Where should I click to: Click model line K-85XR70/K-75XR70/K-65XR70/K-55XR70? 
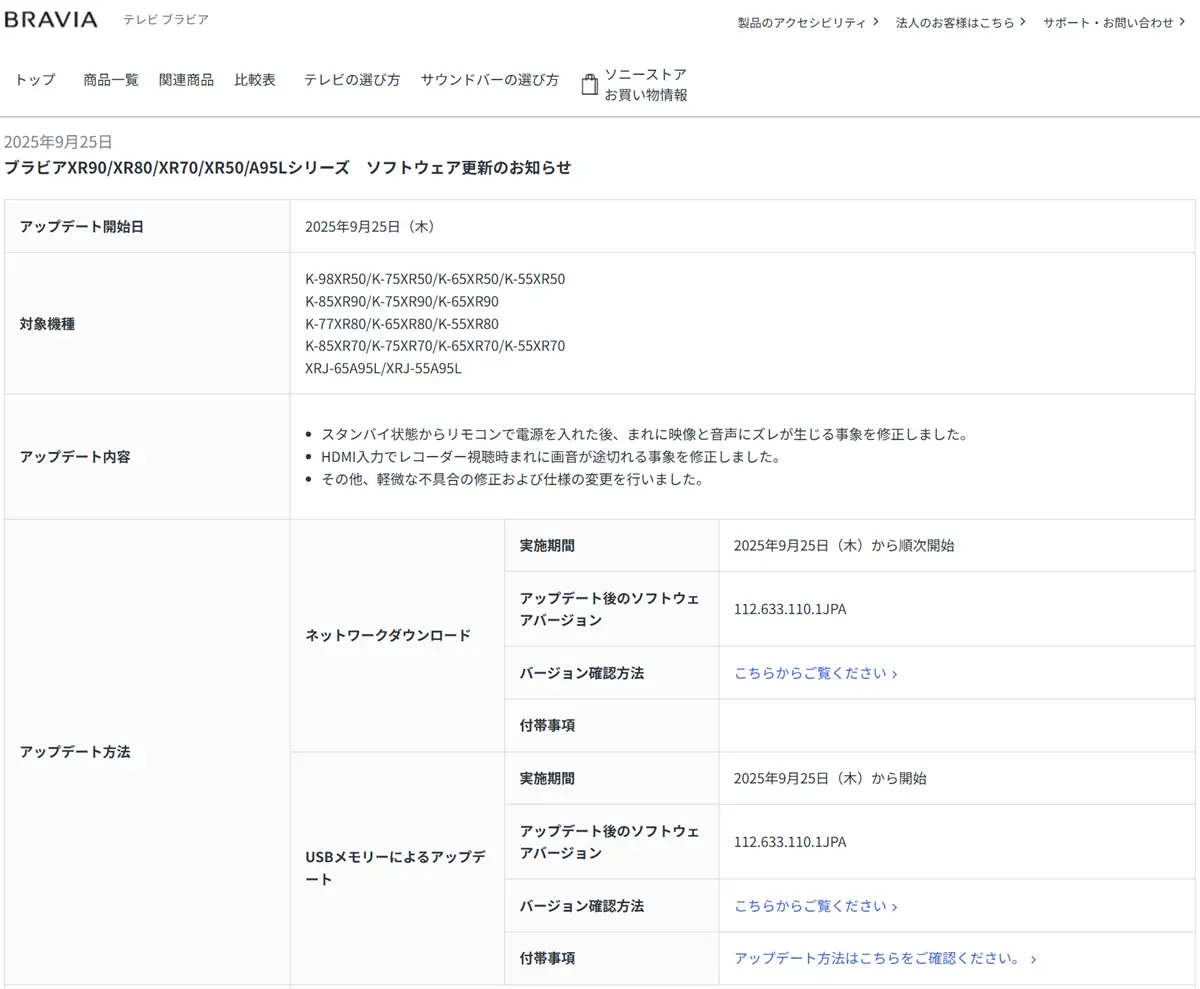point(435,346)
